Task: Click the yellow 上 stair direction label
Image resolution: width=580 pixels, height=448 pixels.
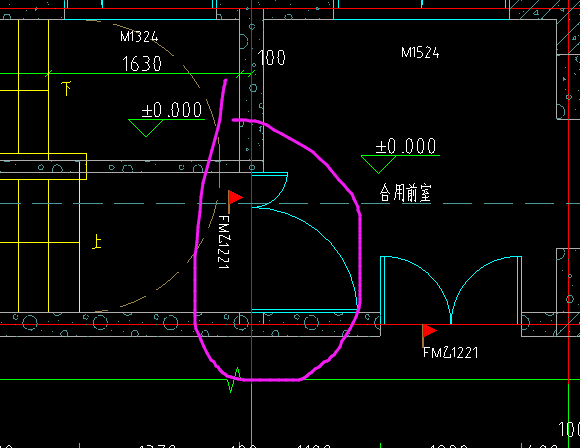Action: (x=97, y=242)
